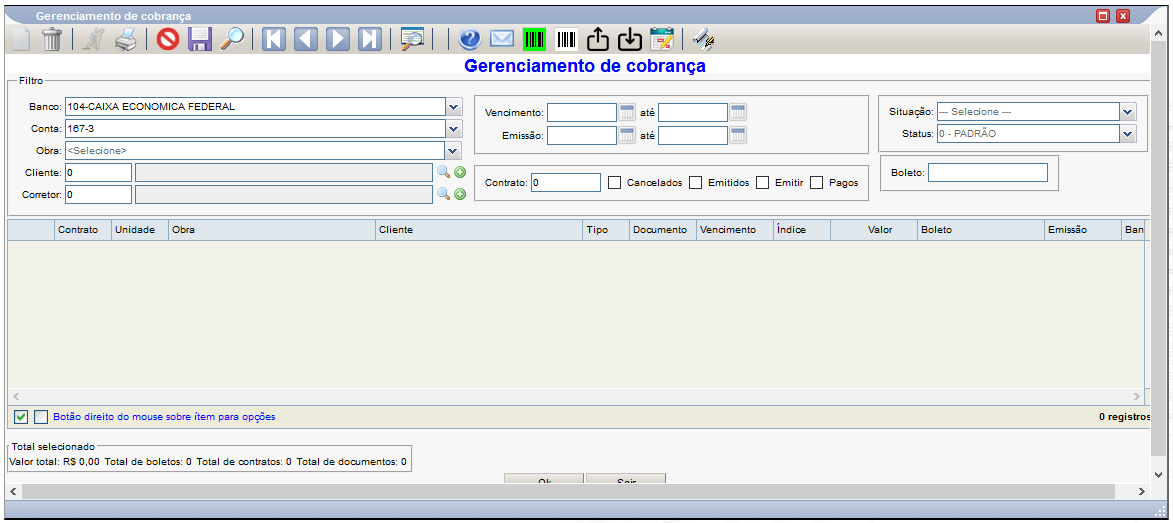The height and width of the screenshot is (523, 1173).
Task: Click the Vencimento column header
Action: pos(735,230)
